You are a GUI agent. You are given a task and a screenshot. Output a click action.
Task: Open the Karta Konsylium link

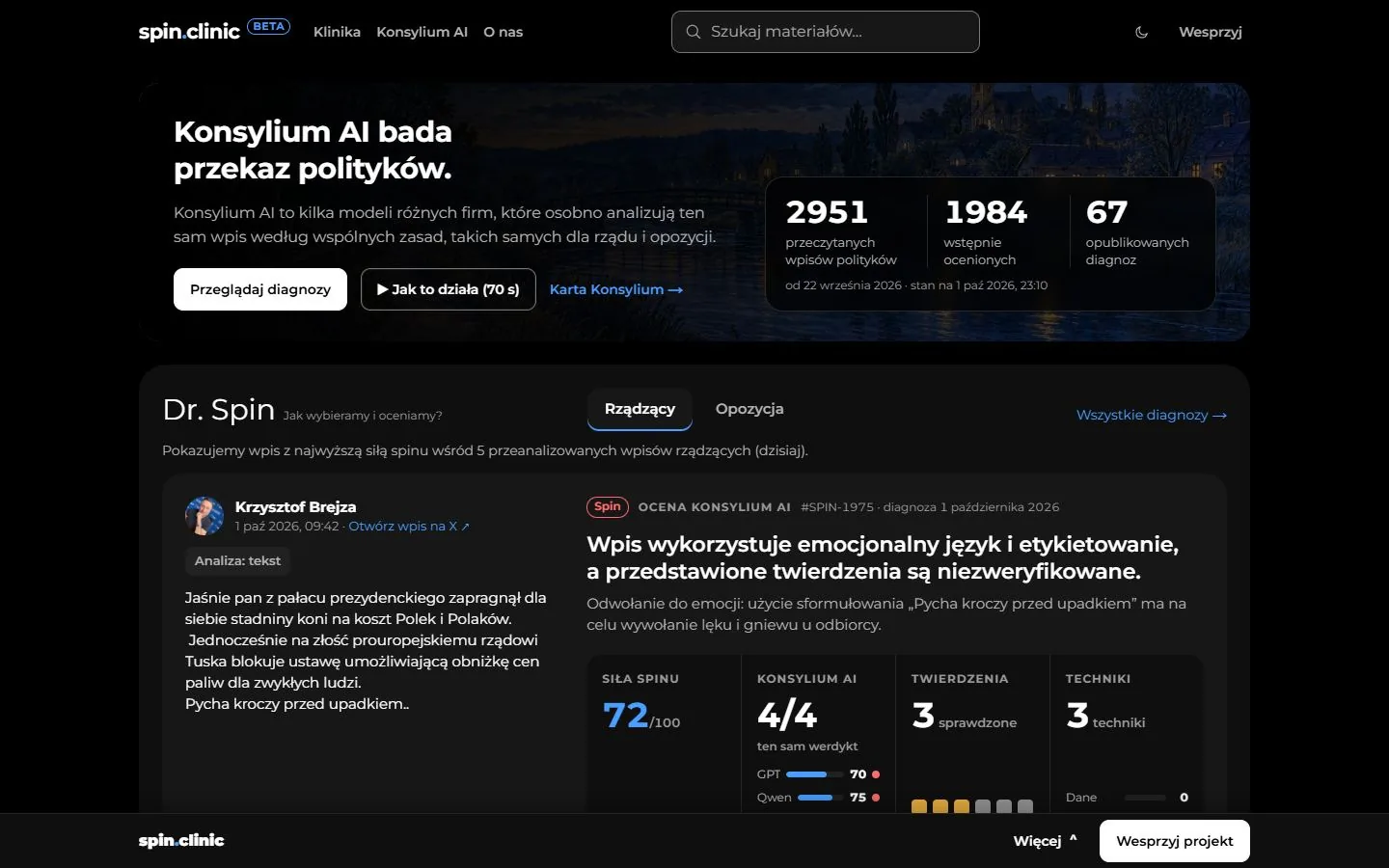(616, 289)
